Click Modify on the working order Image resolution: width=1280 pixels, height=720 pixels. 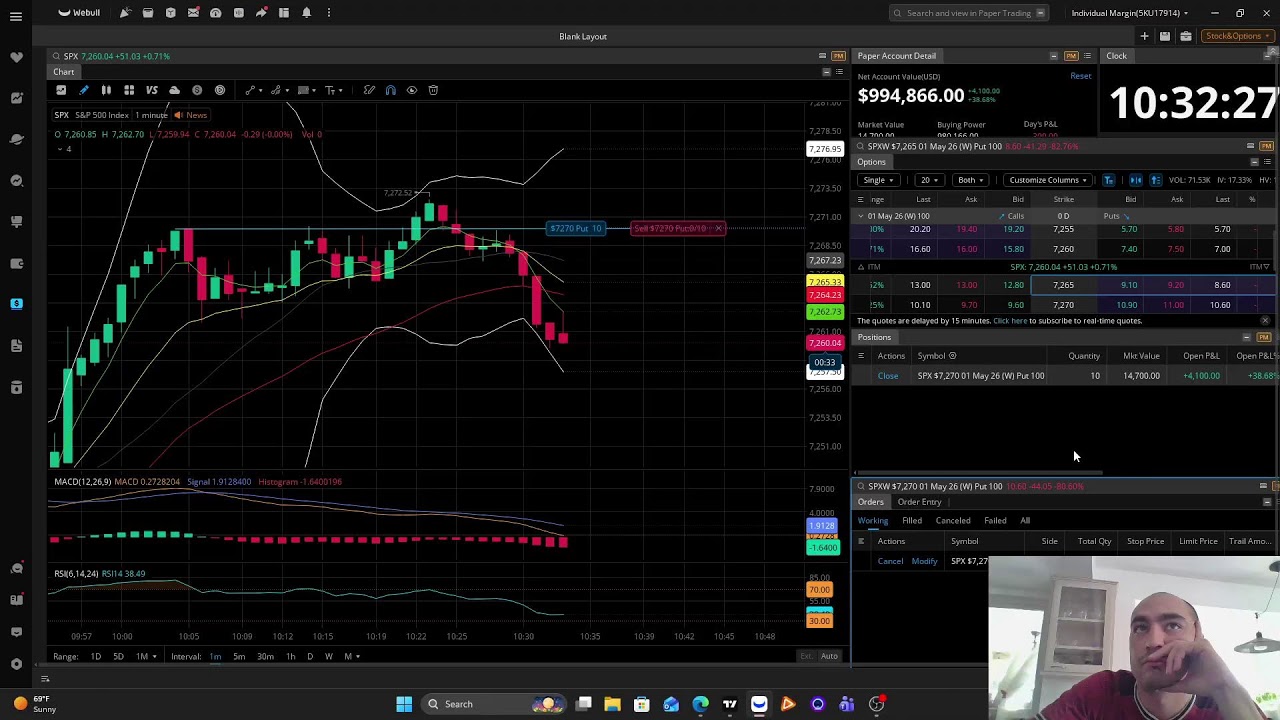[x=924, y=561]
